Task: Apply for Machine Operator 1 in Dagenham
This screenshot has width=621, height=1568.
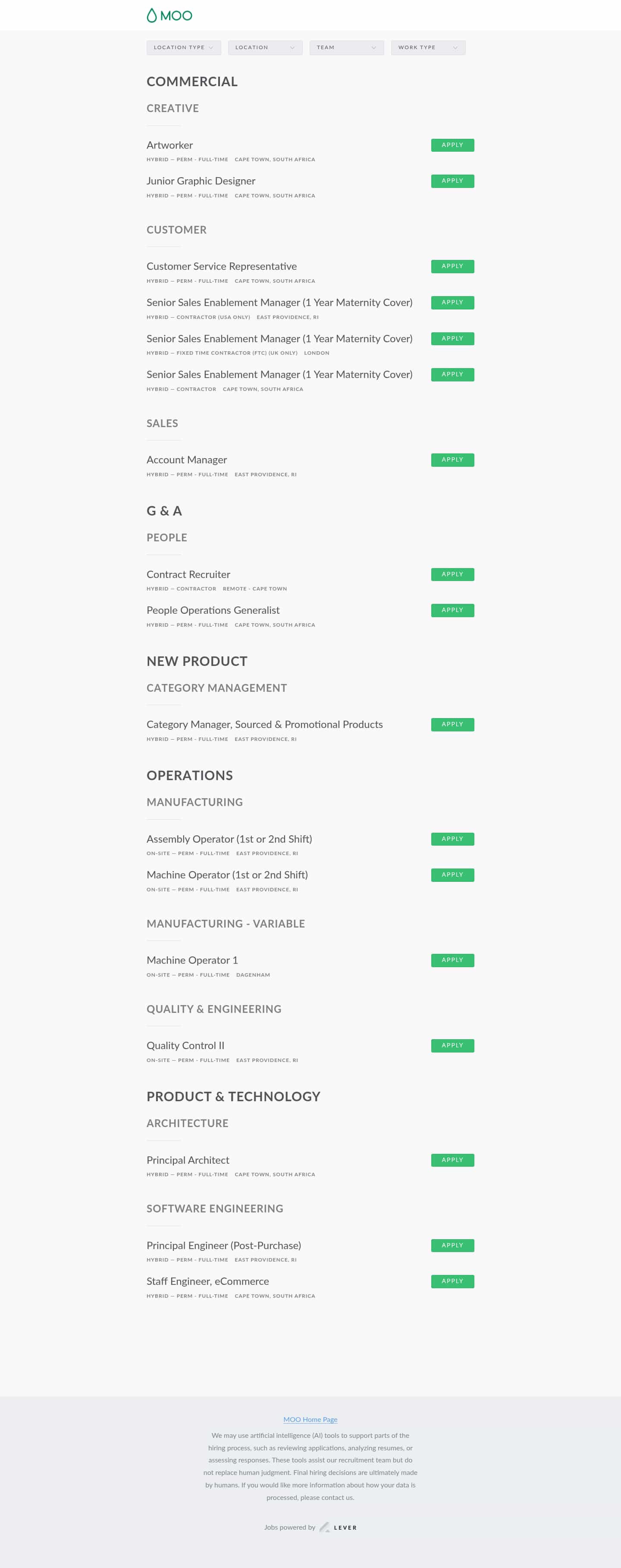Action: click(x=452, y=960)
